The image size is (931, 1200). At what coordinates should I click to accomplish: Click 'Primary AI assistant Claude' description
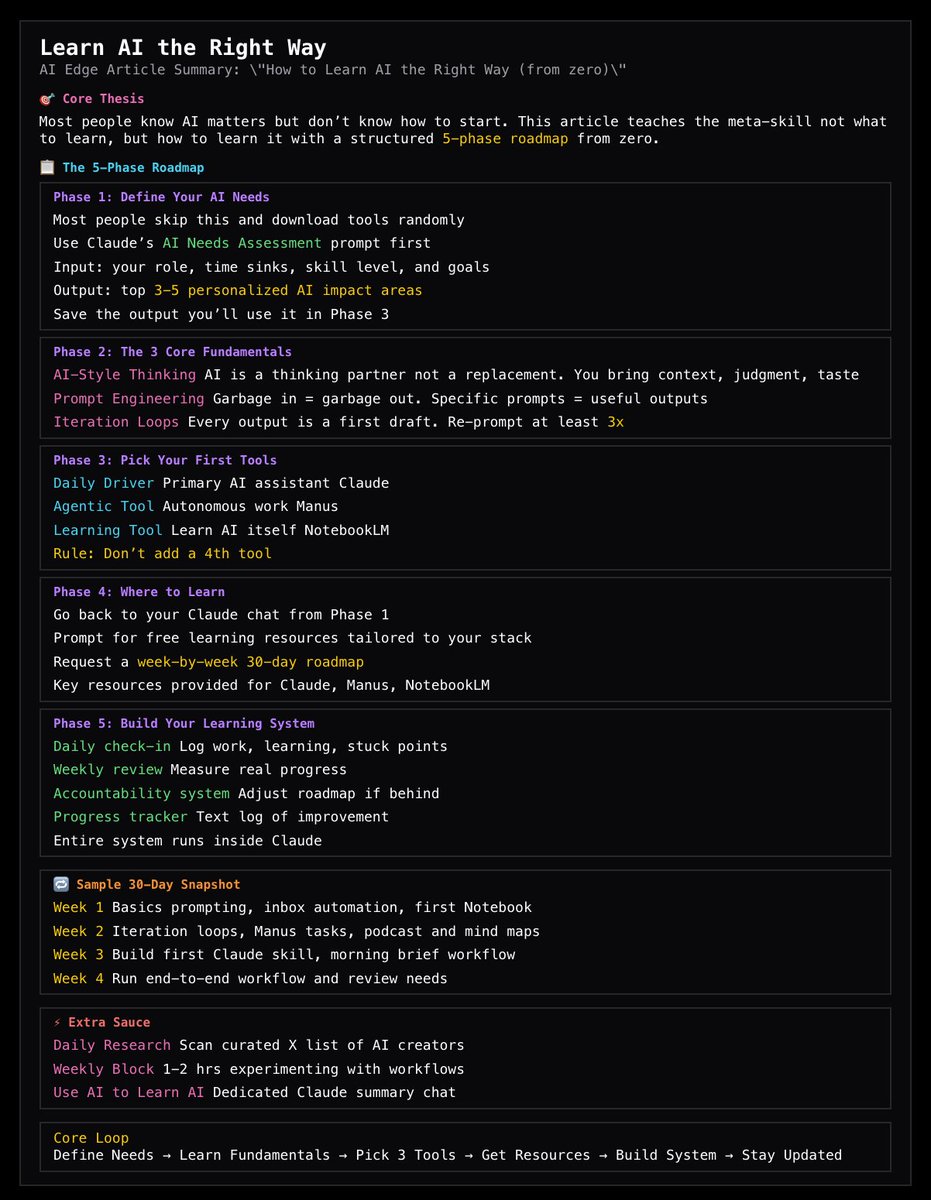[276, 483]
